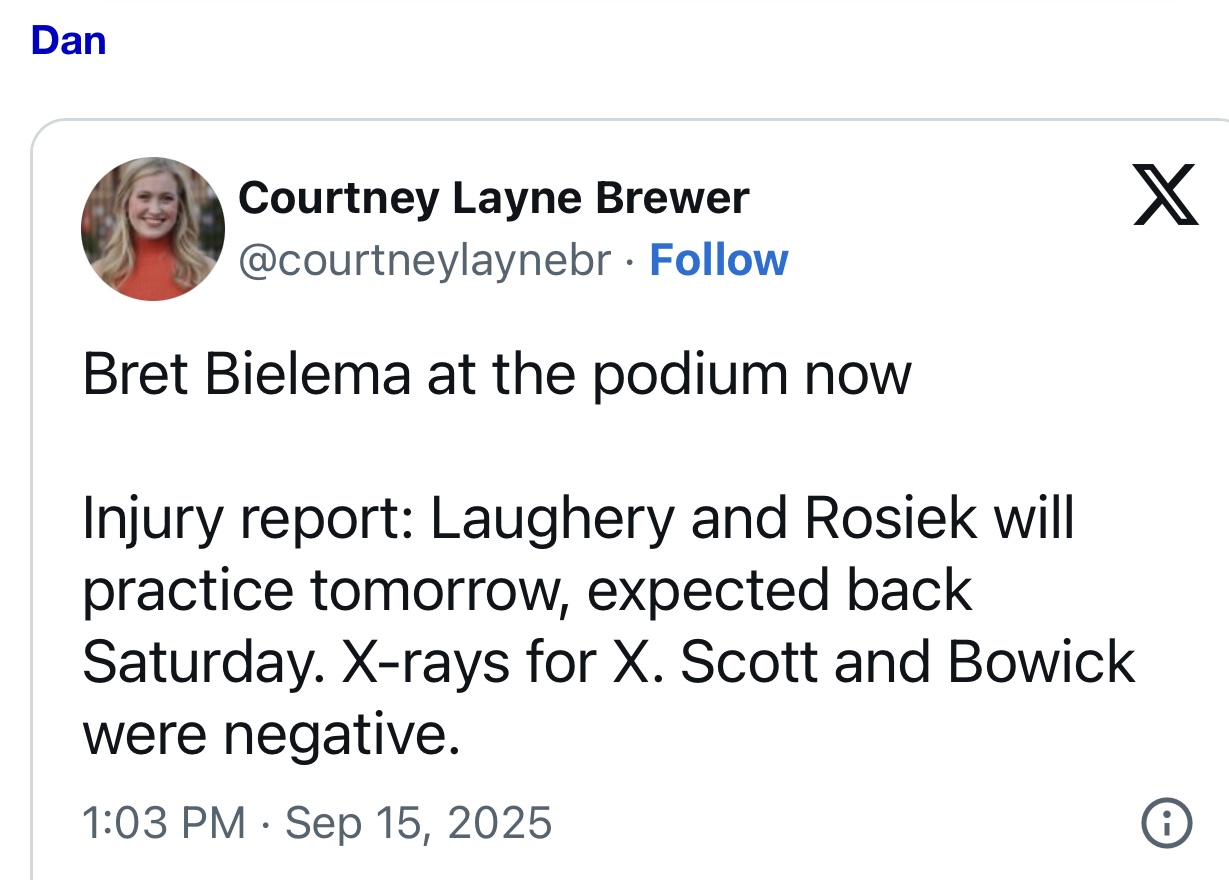Open the @courtneylaynebr handle
Viewport: 1229px width, 880px height.
(424, 260)
